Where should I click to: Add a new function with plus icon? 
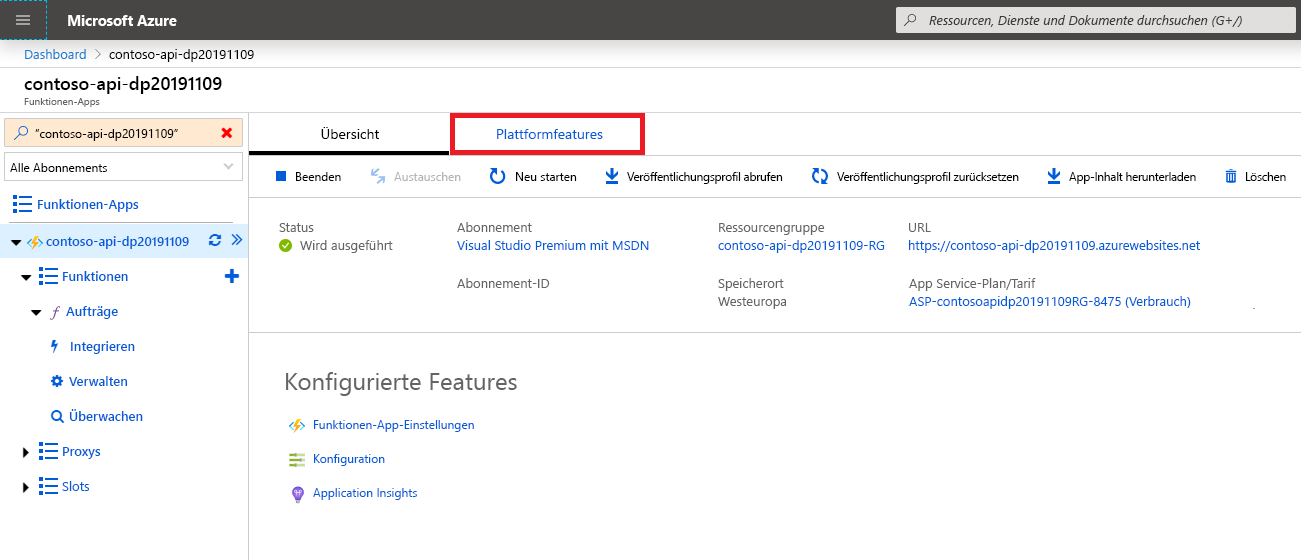tap(231, 276)
